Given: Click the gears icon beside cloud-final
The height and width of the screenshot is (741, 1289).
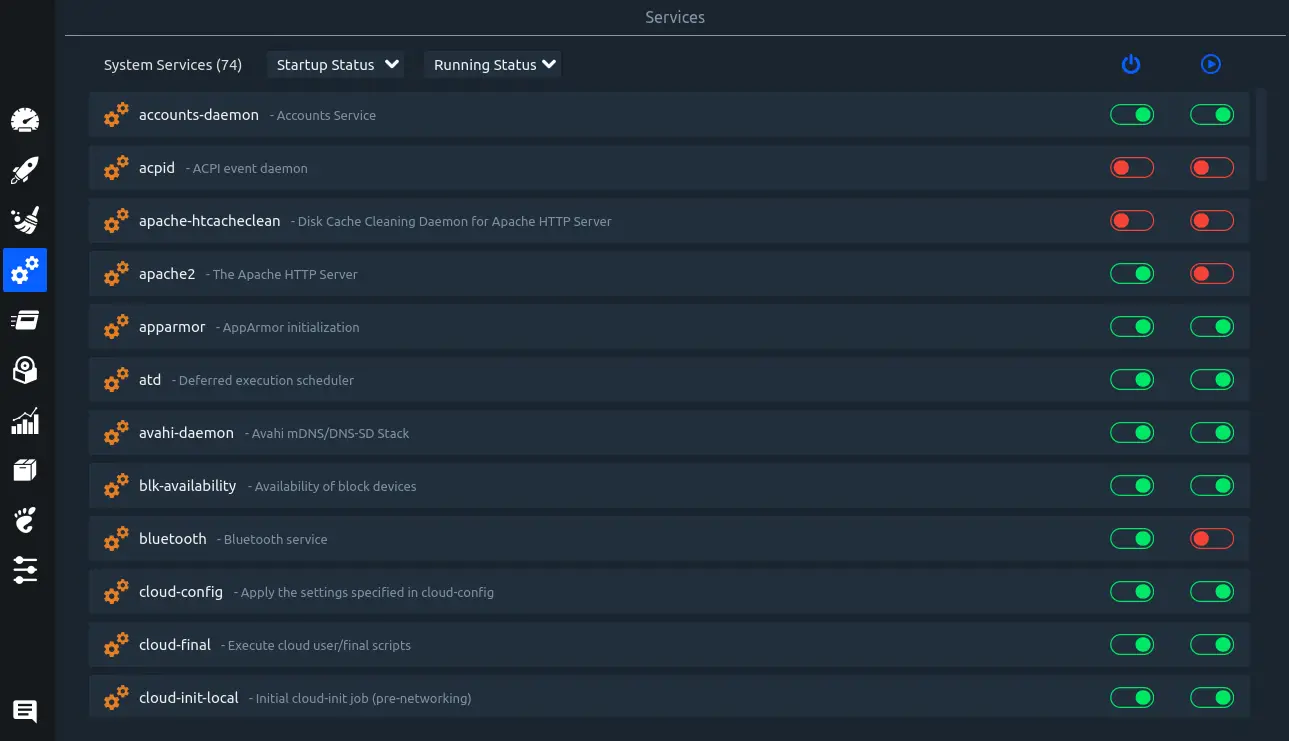Looking at the screenshot, I should coord(116,645).
